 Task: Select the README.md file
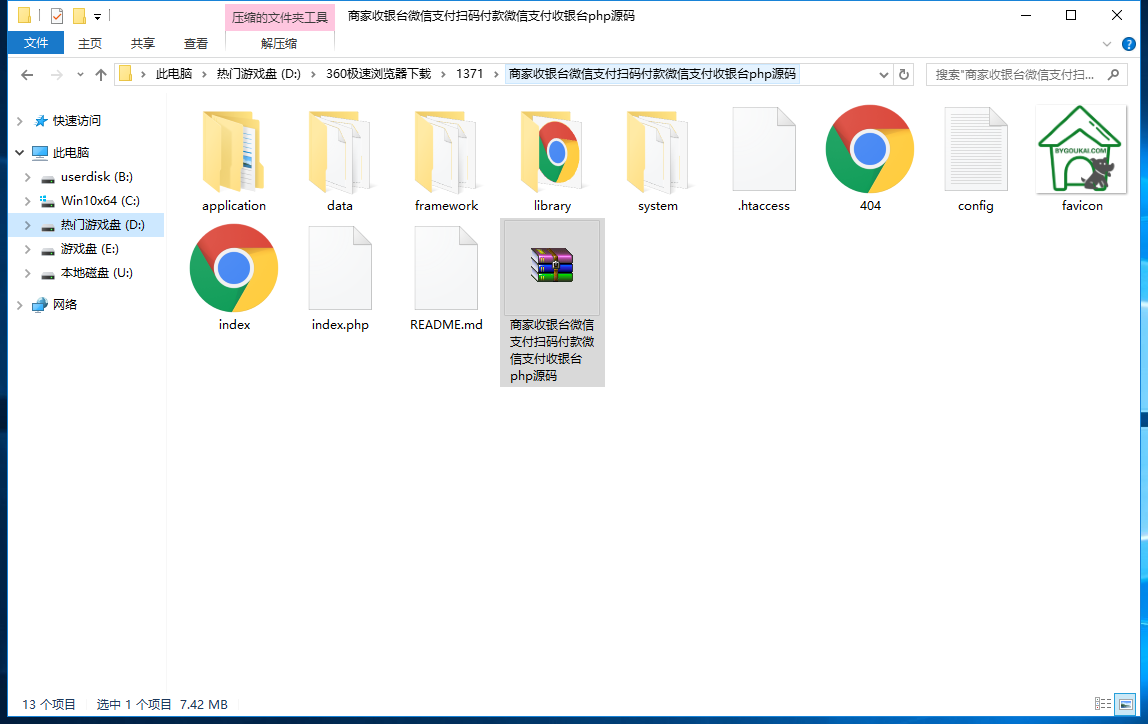446,268
